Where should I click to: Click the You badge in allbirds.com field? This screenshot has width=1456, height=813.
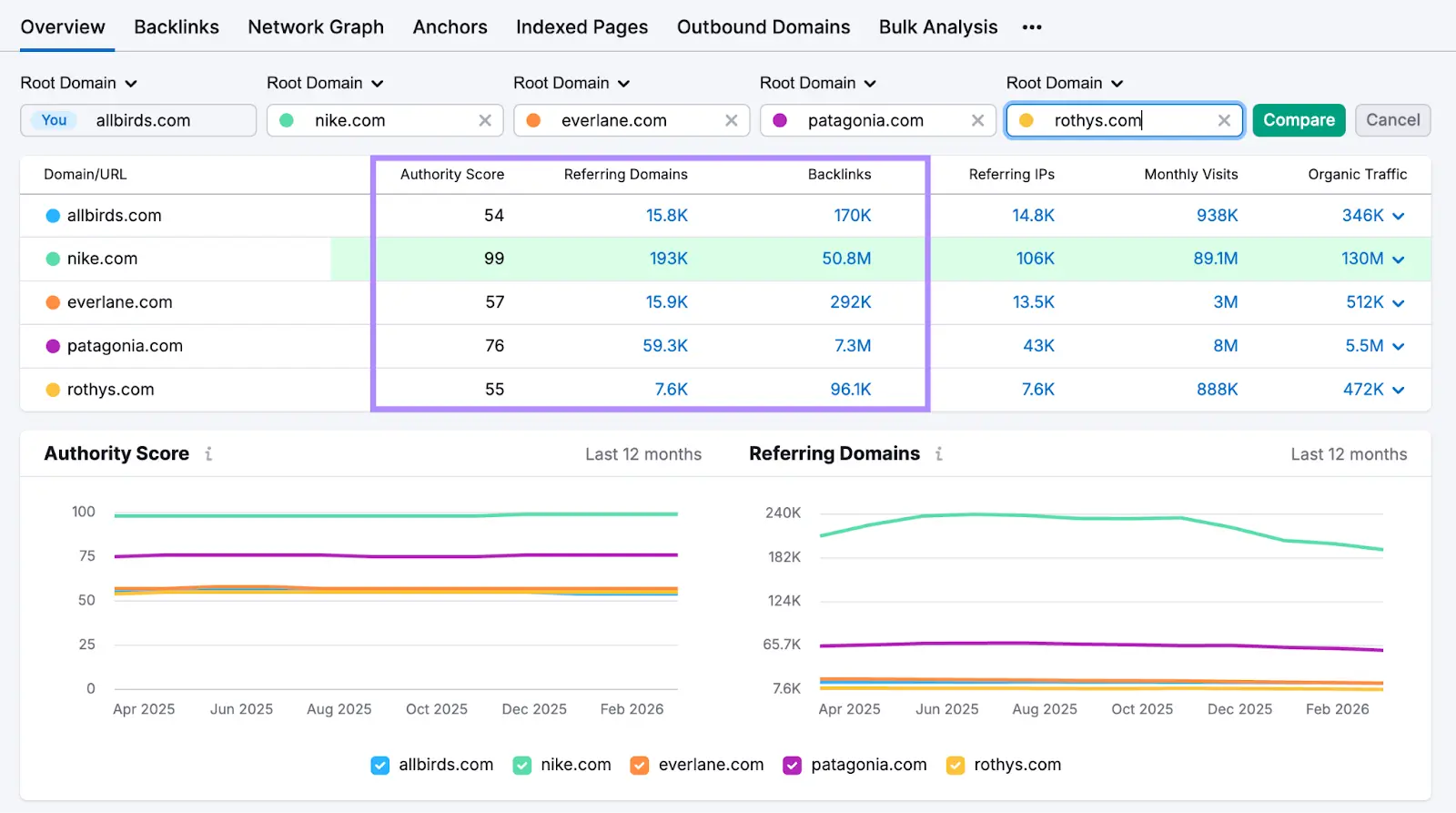pos(55,120)
